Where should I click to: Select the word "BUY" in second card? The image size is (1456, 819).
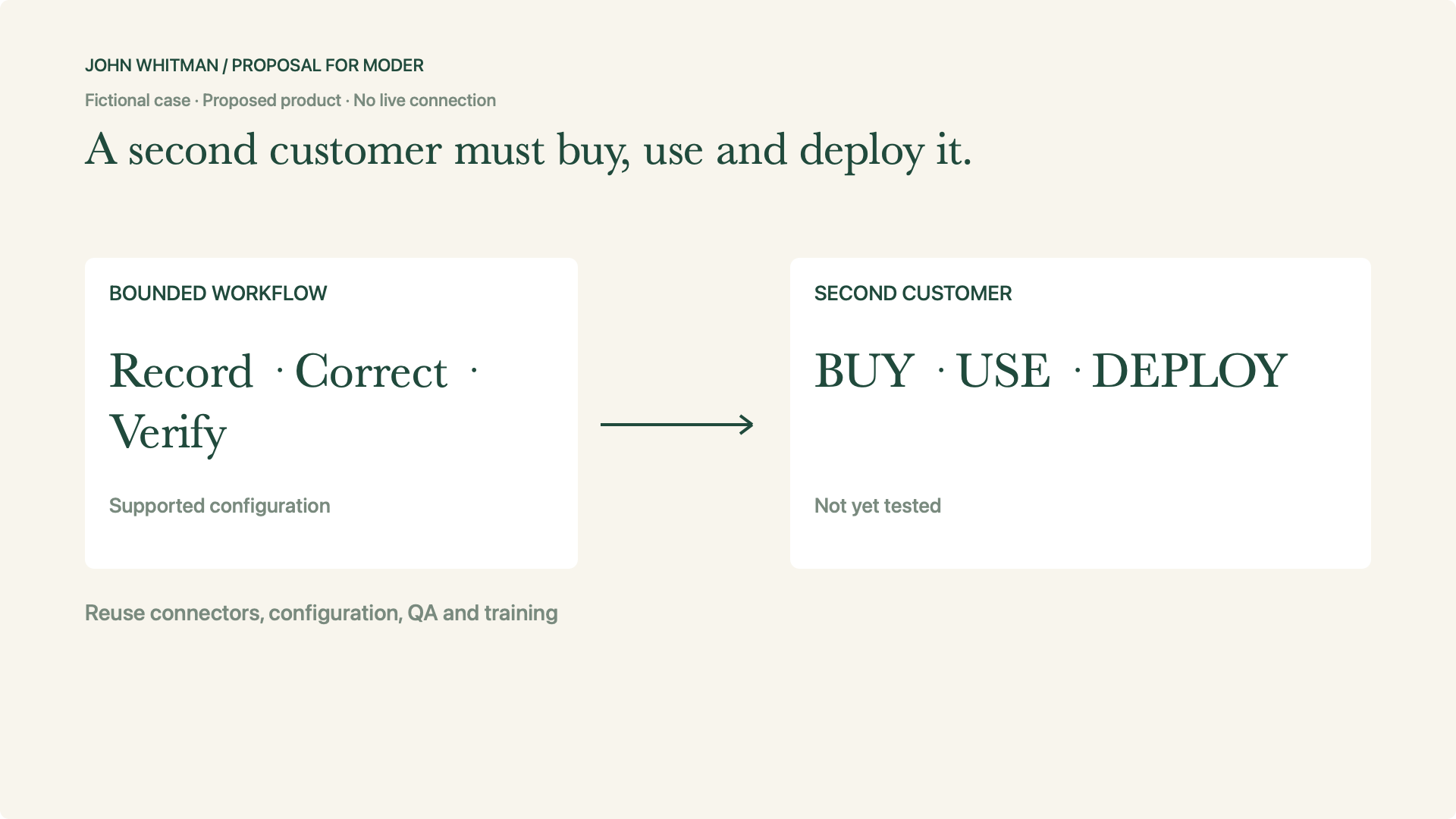(x=864, y=372)
